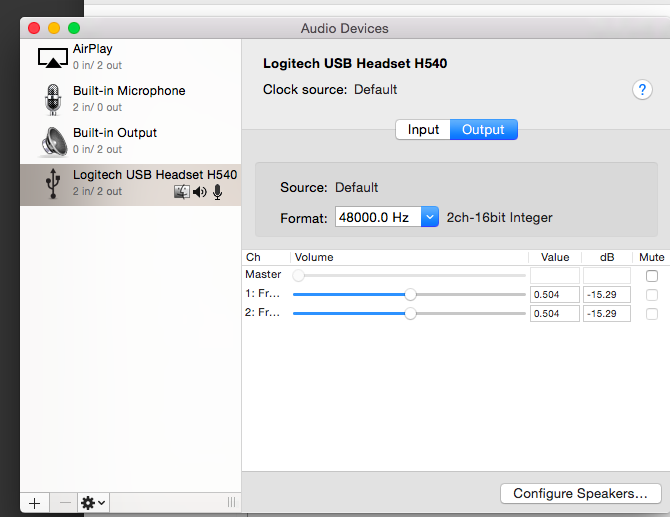Image resolution: width=670 pixels, height=517 pixels.
Task: Open the 48000.0 Hz format dropdown
Action: [430, 217]
